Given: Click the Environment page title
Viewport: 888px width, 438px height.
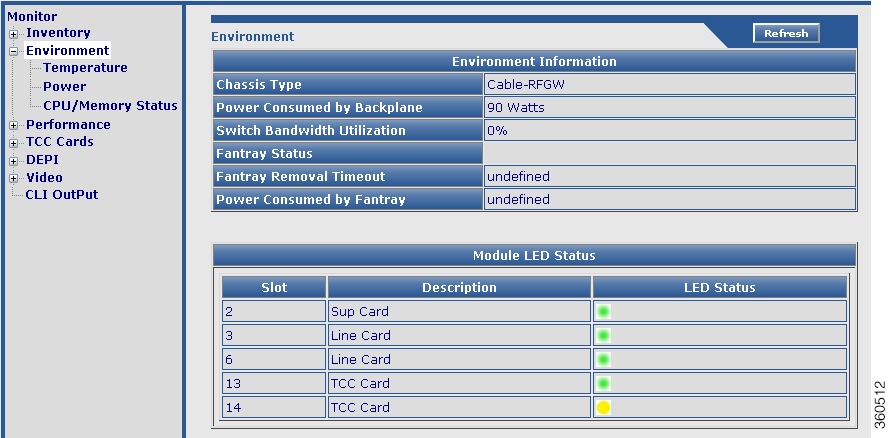Looking at the screenshot, I should point(253,37).
